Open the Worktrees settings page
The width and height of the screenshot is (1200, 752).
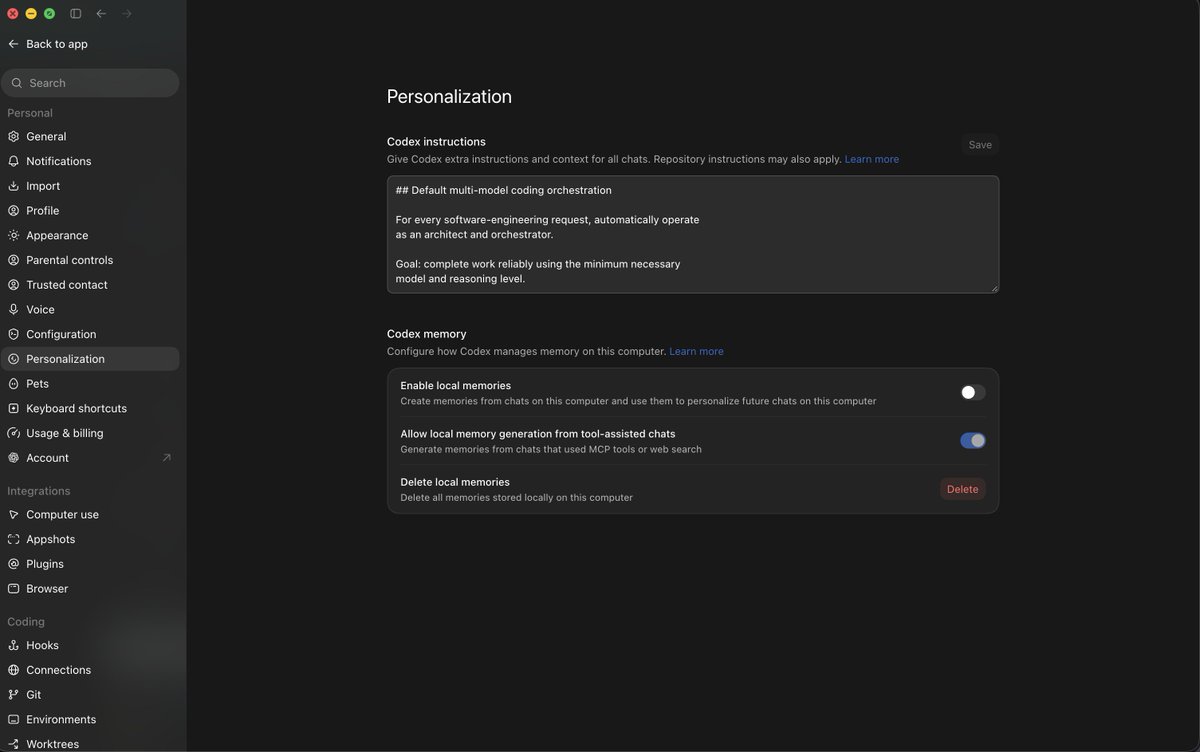[x=90, y=744]
